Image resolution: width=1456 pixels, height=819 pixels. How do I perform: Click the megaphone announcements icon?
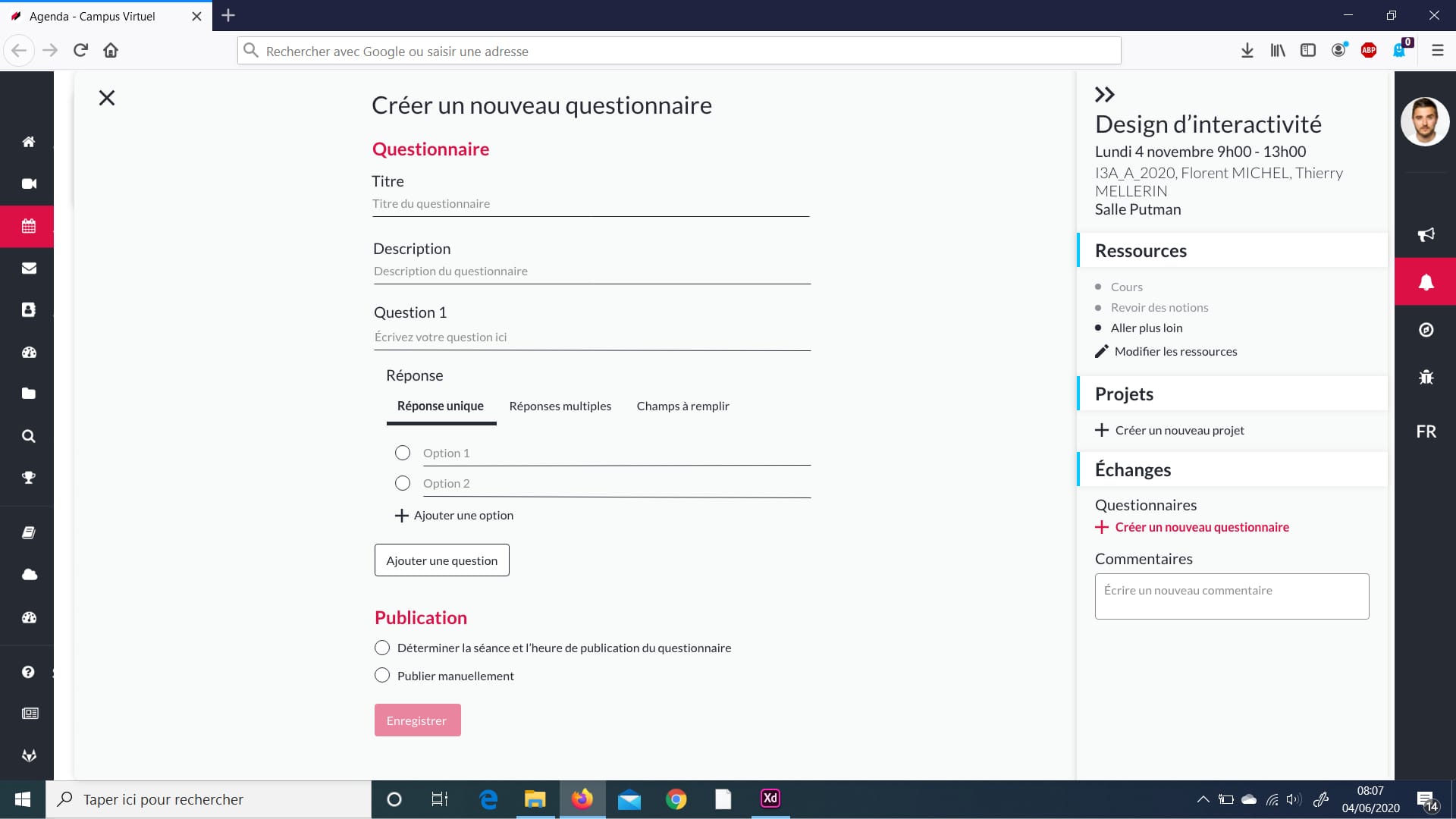click(x=1426, y=234)
